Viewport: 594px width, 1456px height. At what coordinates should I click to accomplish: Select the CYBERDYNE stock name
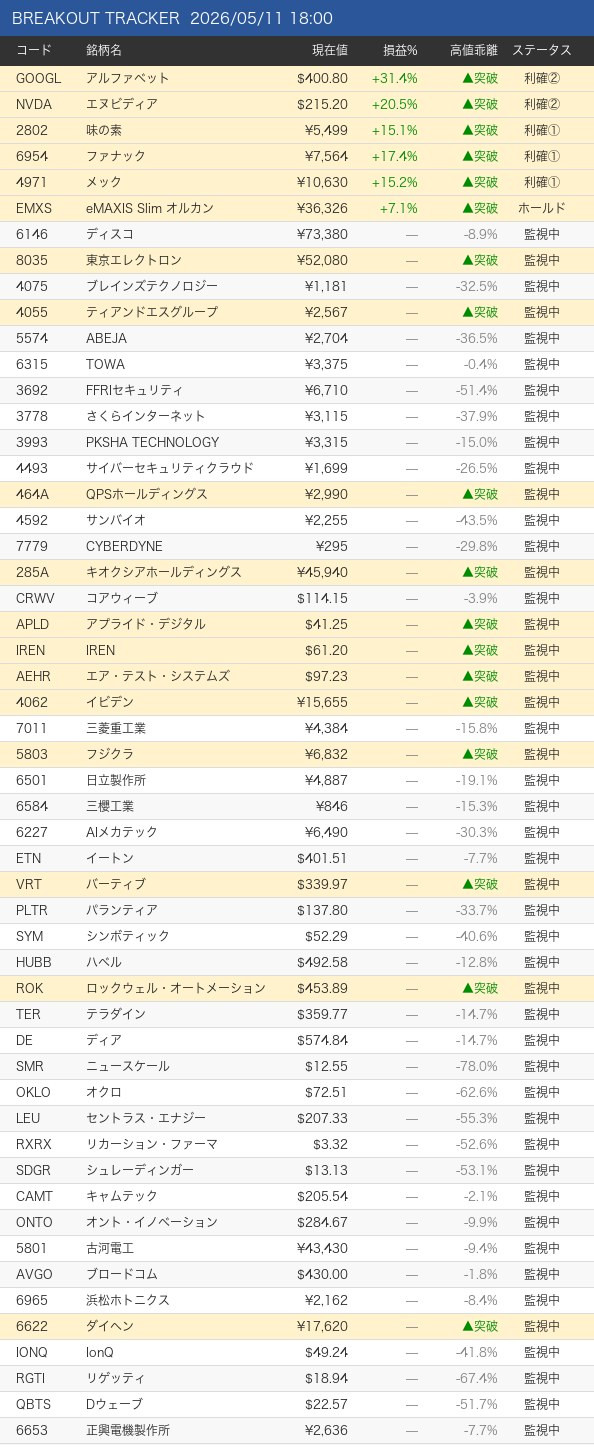[124, 546]
